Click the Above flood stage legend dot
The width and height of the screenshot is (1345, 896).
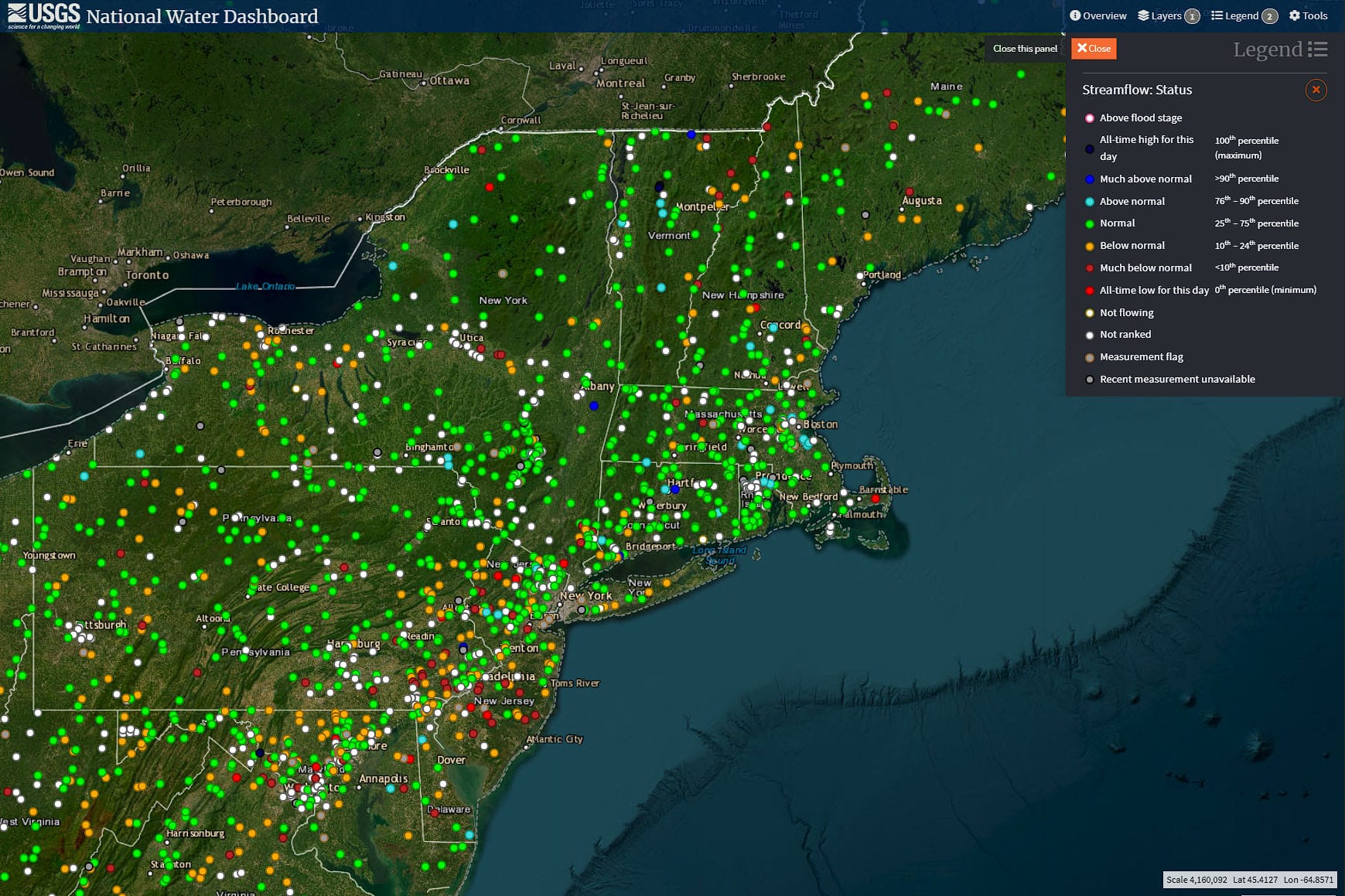(x=1090, y=118)
